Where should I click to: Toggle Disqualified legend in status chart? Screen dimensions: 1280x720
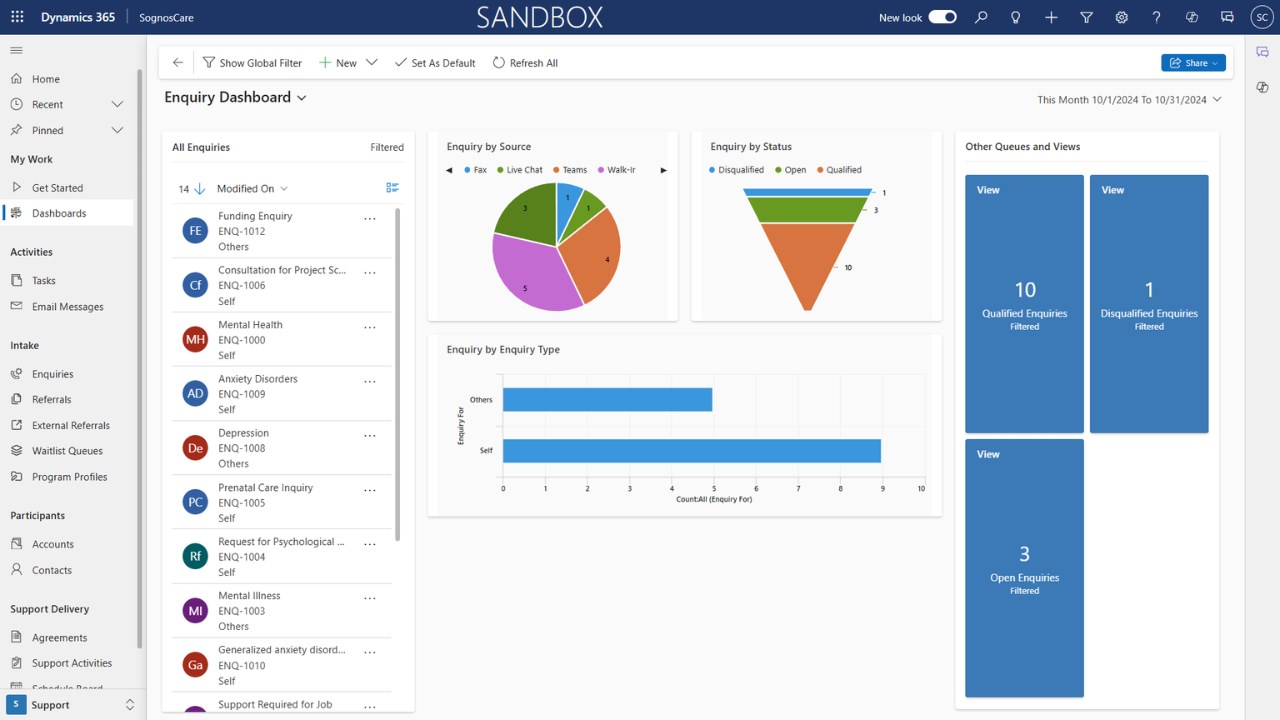[x=736, y=170]
